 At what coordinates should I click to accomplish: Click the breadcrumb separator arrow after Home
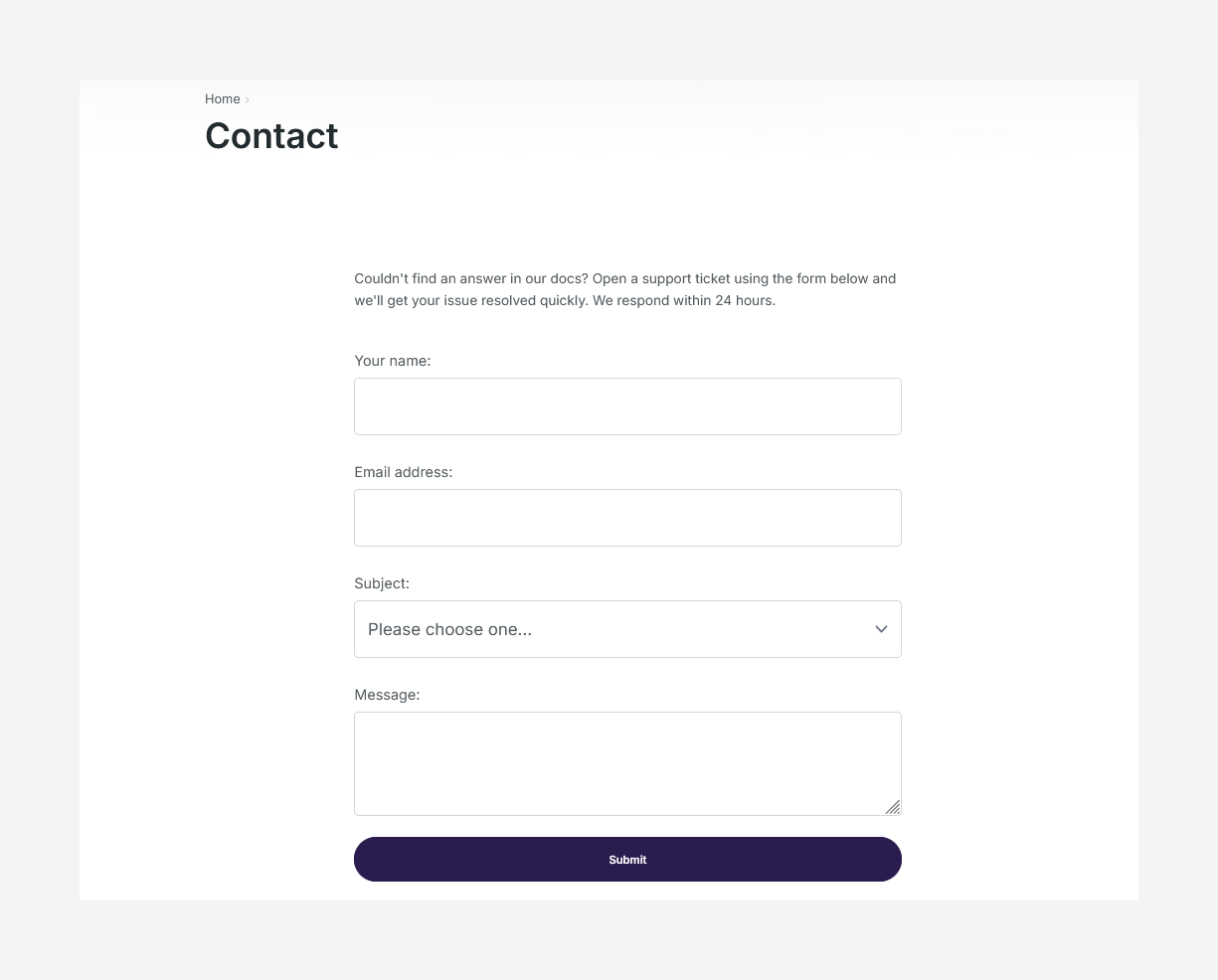247,99
